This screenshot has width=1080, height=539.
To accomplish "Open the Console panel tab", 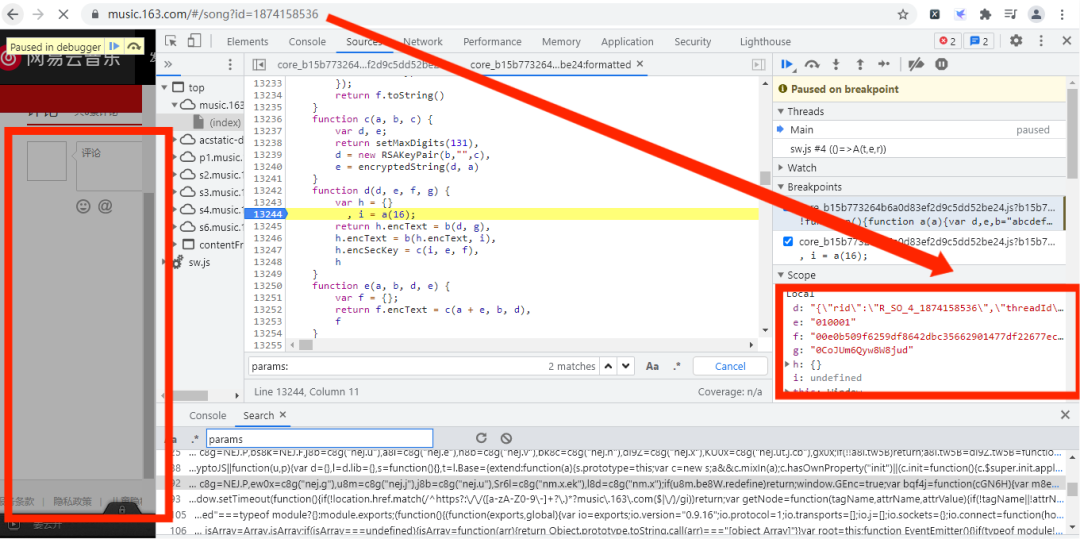I will click(x=307, y=42).
